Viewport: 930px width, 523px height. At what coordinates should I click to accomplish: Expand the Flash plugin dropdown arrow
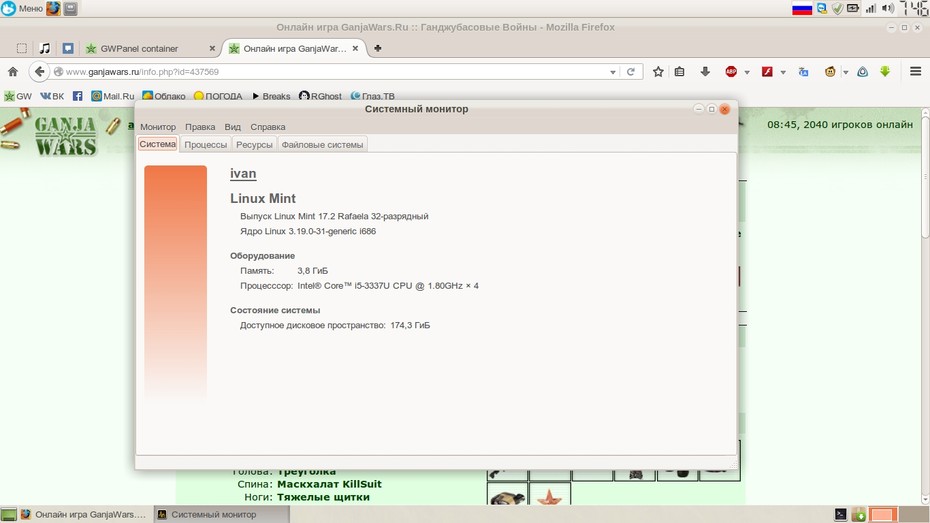click(x=783, y=72)
